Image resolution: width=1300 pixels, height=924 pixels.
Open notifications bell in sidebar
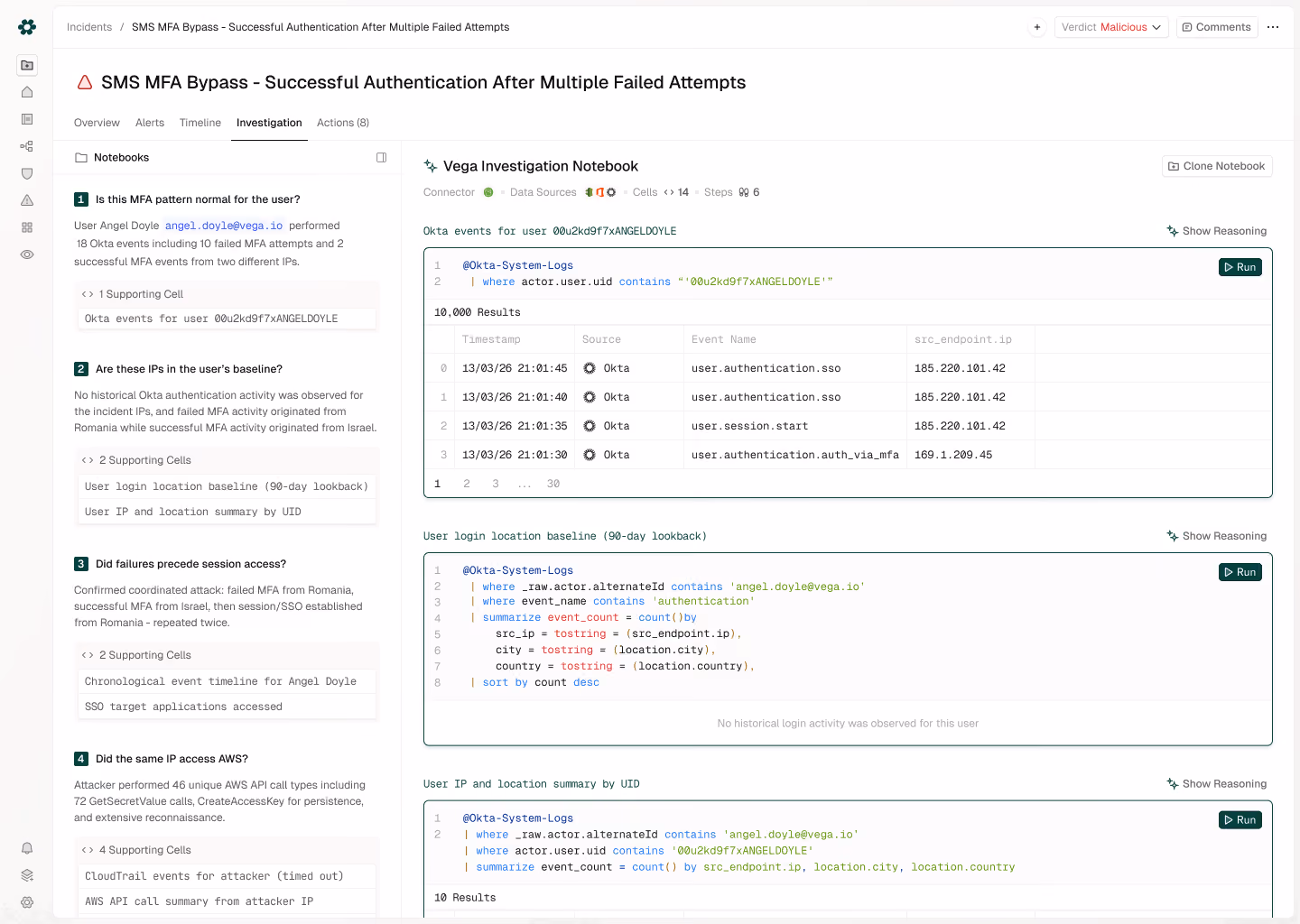click(x=27, y=848)
